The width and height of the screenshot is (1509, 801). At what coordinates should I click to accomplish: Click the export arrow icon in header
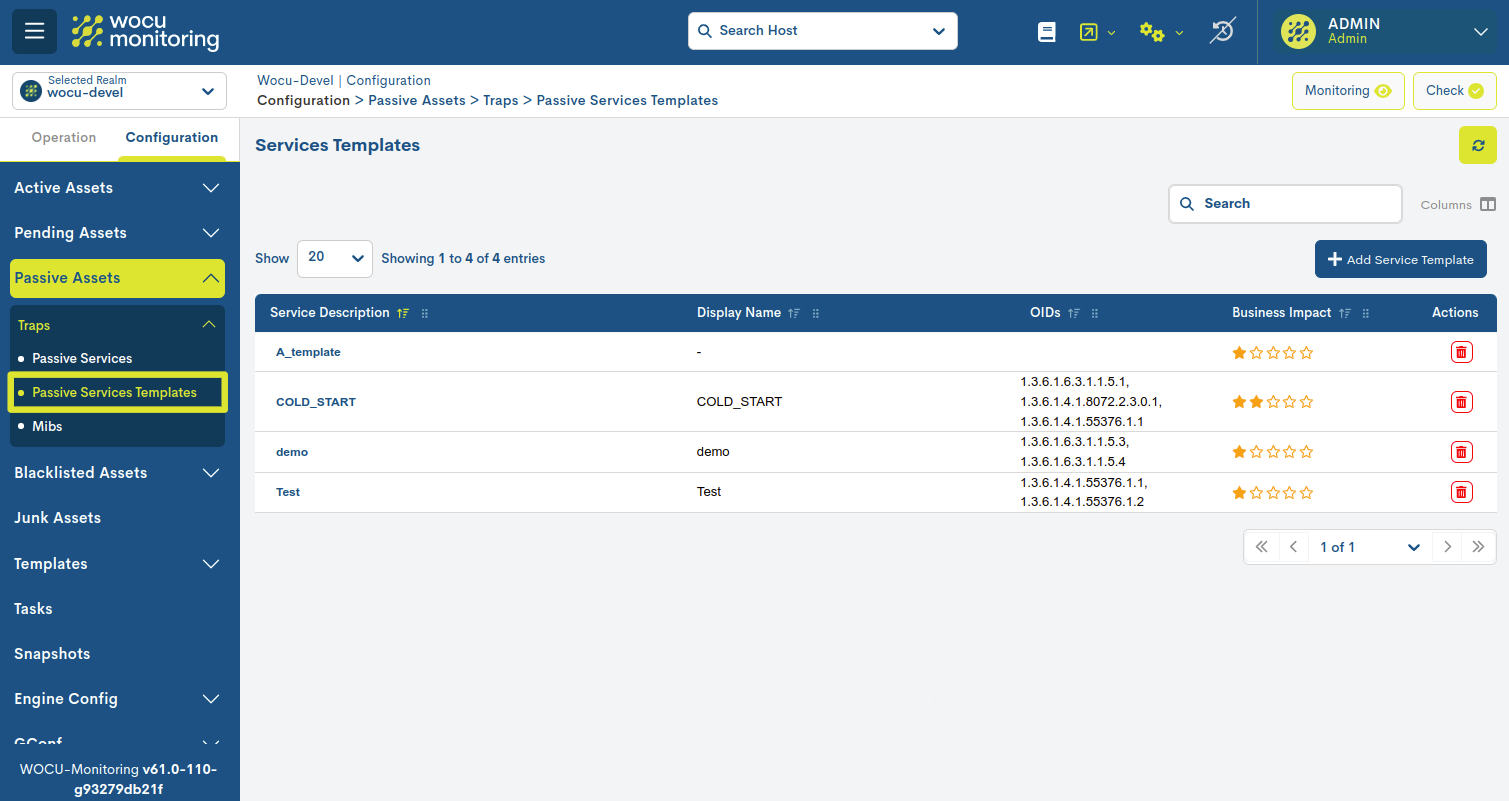[x=1088, y=32]
